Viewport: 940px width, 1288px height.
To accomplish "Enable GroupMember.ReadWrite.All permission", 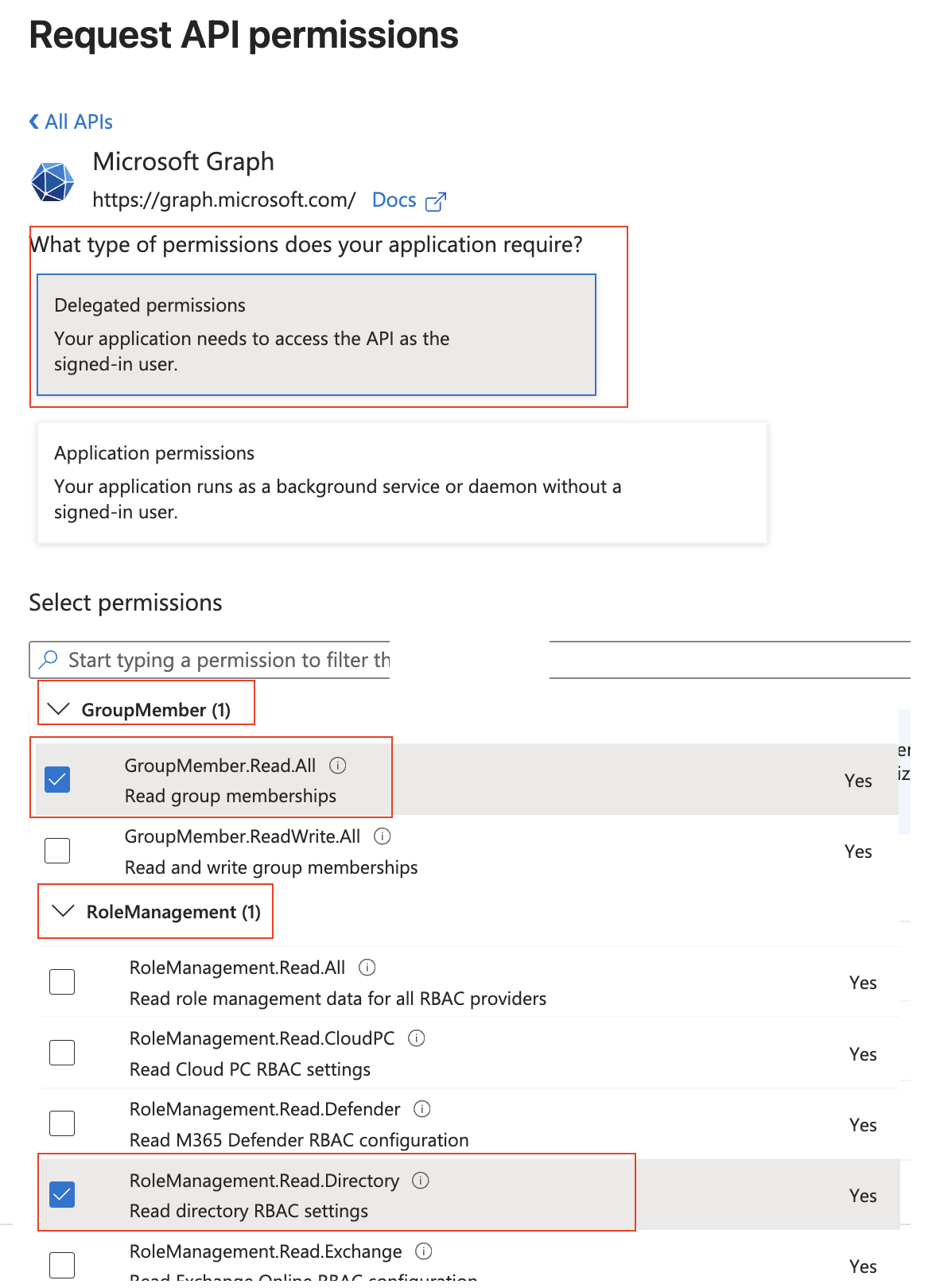I will [x=57, y=850].
